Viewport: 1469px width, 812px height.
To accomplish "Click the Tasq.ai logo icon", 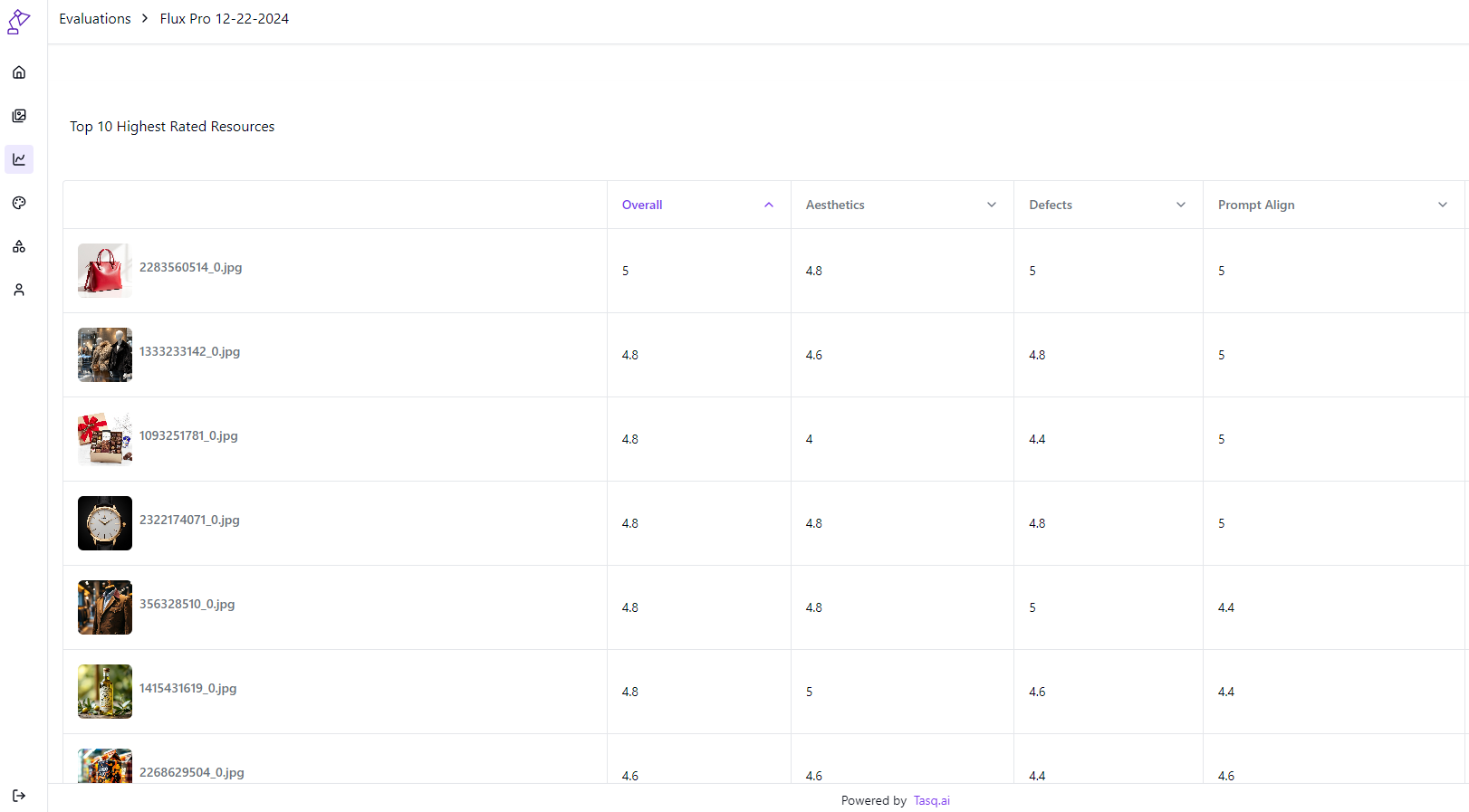I will pyautogui.click(x=18, y=22).
